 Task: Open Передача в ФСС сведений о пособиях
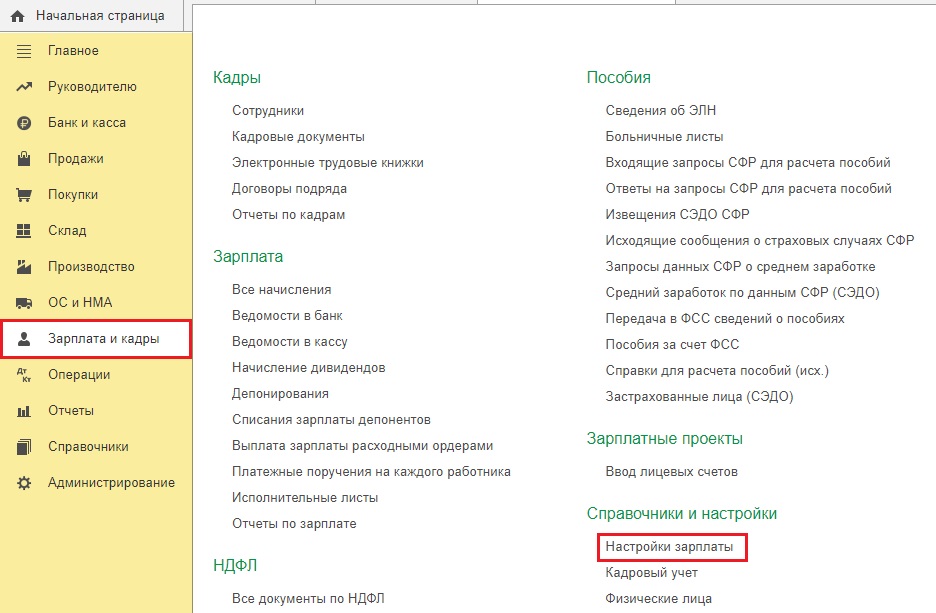point(725,319)
